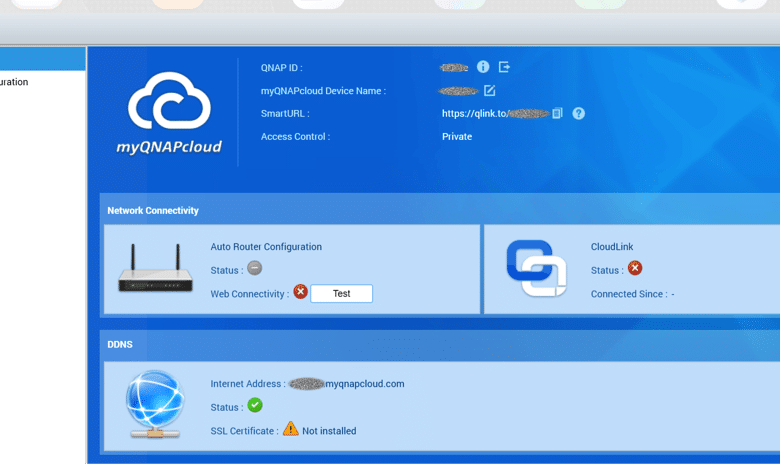Click the CloudLink chain logo

coord(536,268)
